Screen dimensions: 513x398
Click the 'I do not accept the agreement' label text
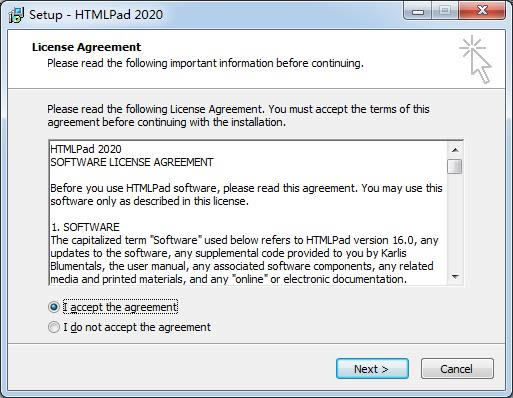point(137,327)
